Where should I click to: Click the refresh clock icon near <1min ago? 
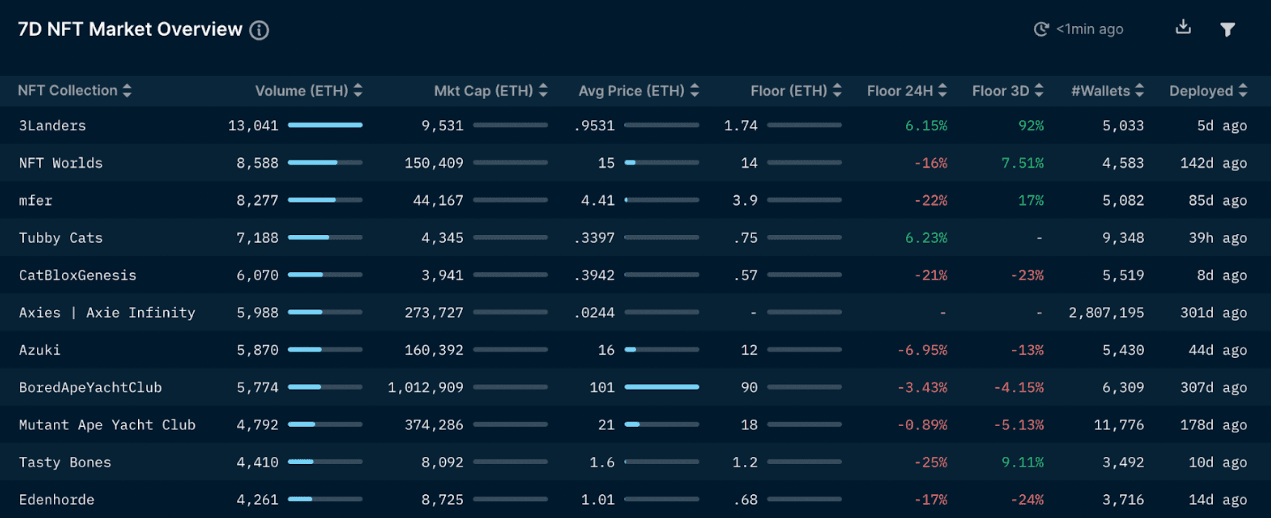[1041, 30]
